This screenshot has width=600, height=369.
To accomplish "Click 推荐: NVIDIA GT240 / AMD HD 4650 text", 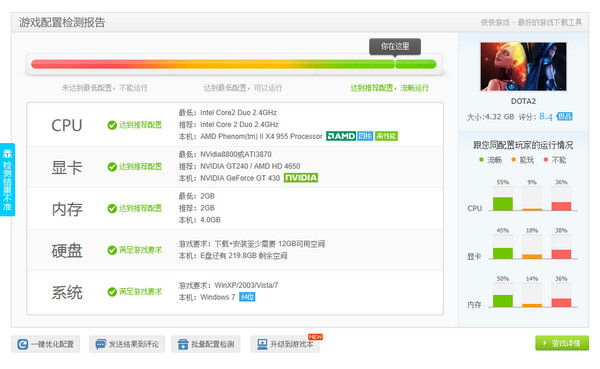I will (239, 166).
